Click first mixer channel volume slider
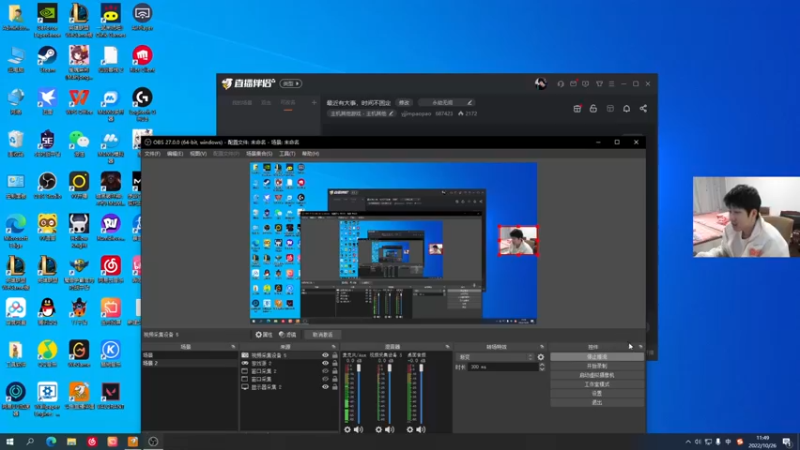Viewport: 800px width, 450px height. coord(359,392)
